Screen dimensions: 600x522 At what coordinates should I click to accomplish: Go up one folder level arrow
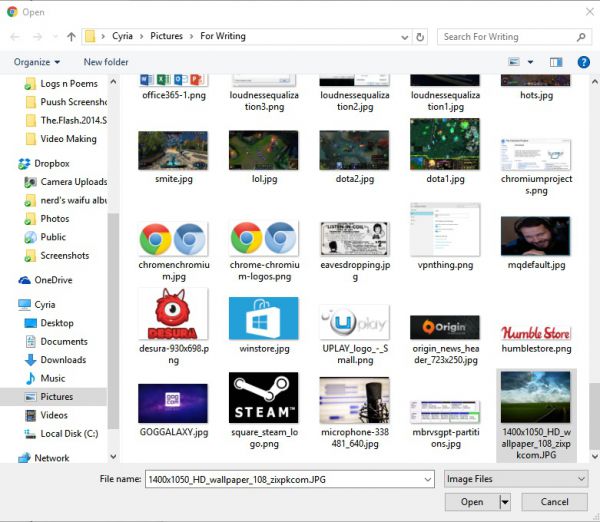pyautogui.click(x=71, y=37)
